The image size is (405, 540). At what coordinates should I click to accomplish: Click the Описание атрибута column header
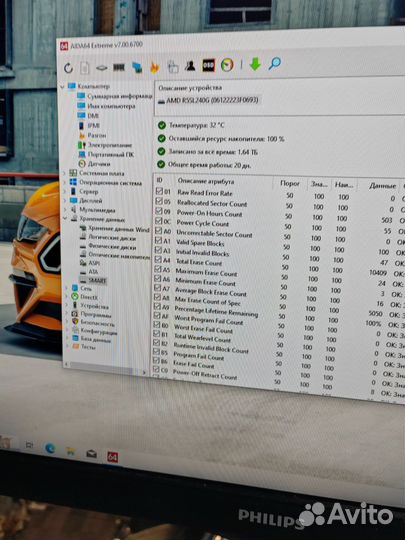(206, 181)
